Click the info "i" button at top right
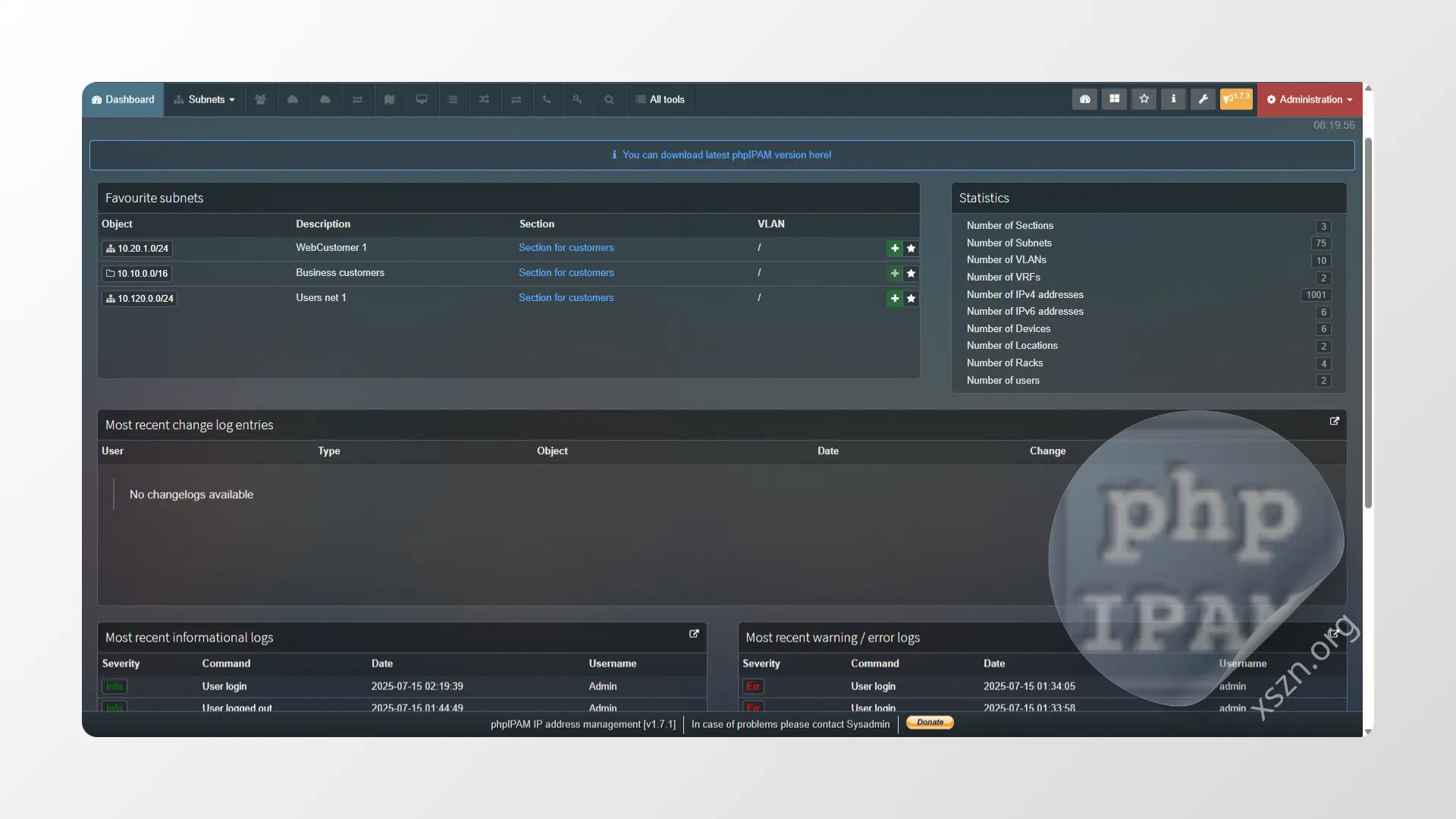The image size is (1456, 819). 1173,99
